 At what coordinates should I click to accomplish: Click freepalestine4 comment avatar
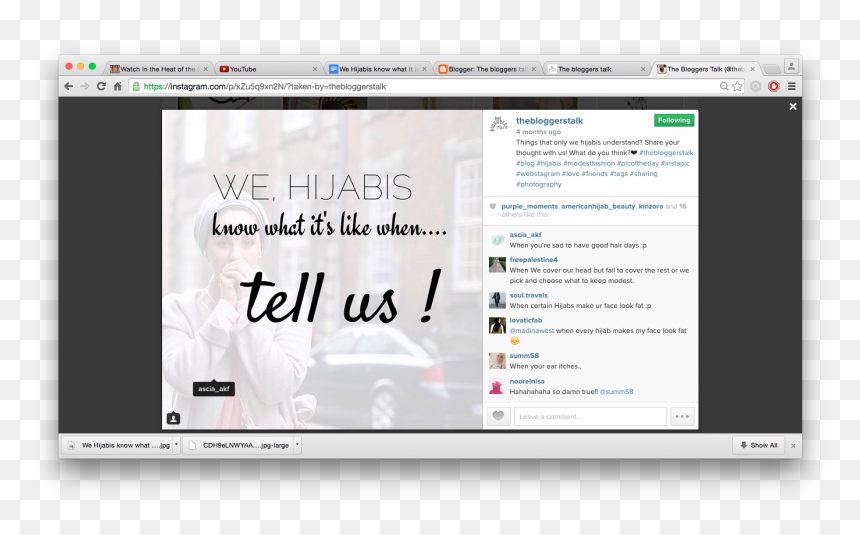coord(497,265)
